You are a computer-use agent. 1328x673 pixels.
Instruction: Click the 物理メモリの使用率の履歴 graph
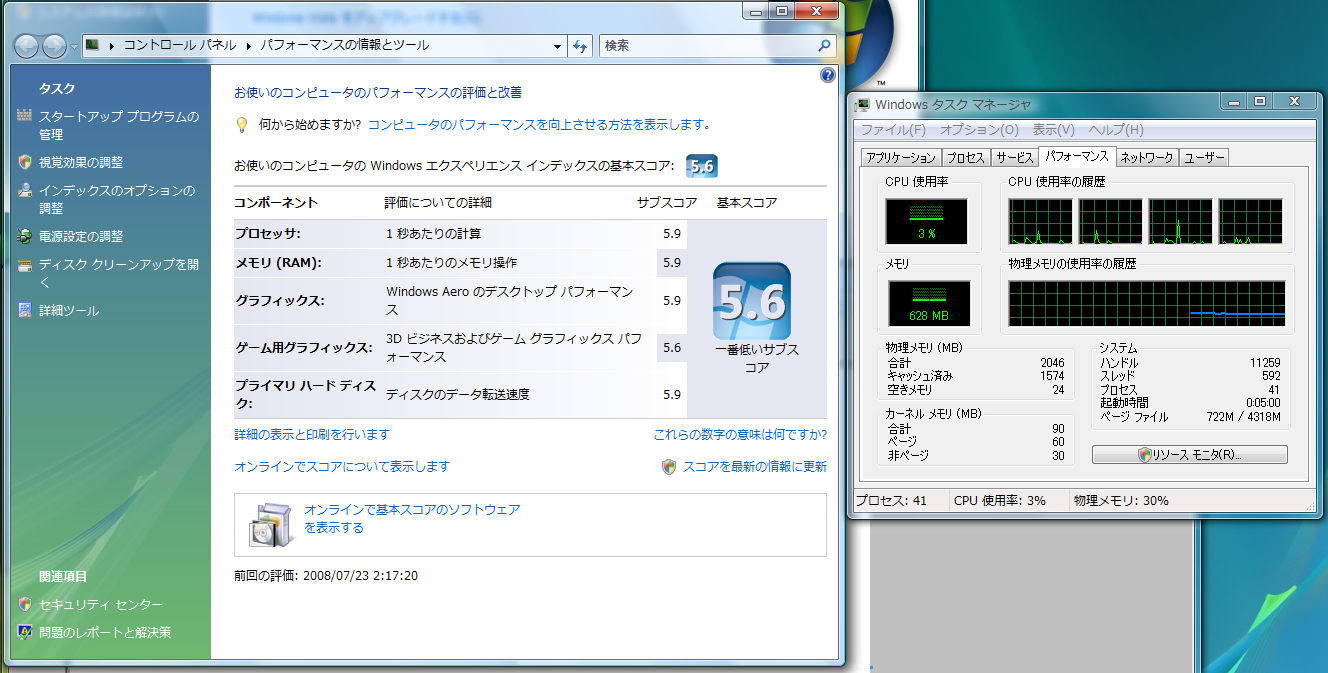[x=1147, y=304]
